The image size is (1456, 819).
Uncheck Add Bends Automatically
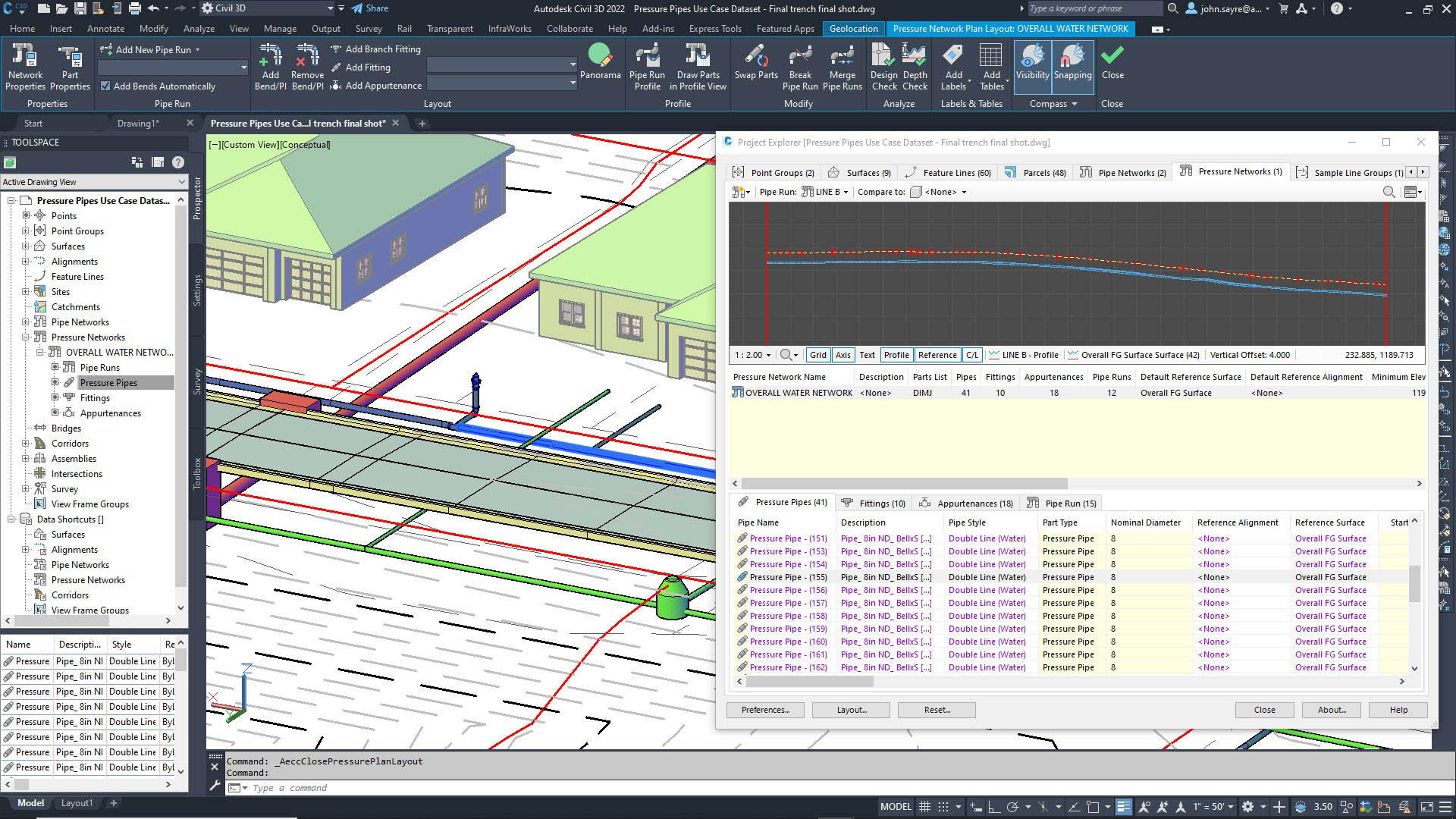point(105,86)
